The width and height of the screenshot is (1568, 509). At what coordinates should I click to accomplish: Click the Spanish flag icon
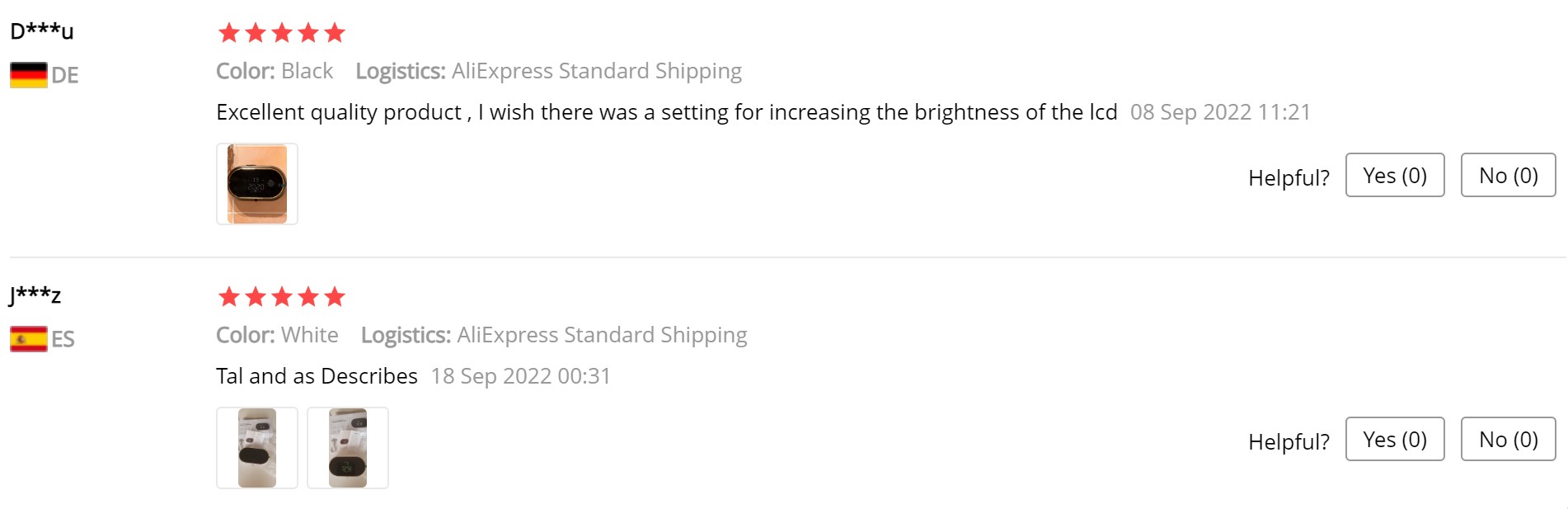click(28, 339)
